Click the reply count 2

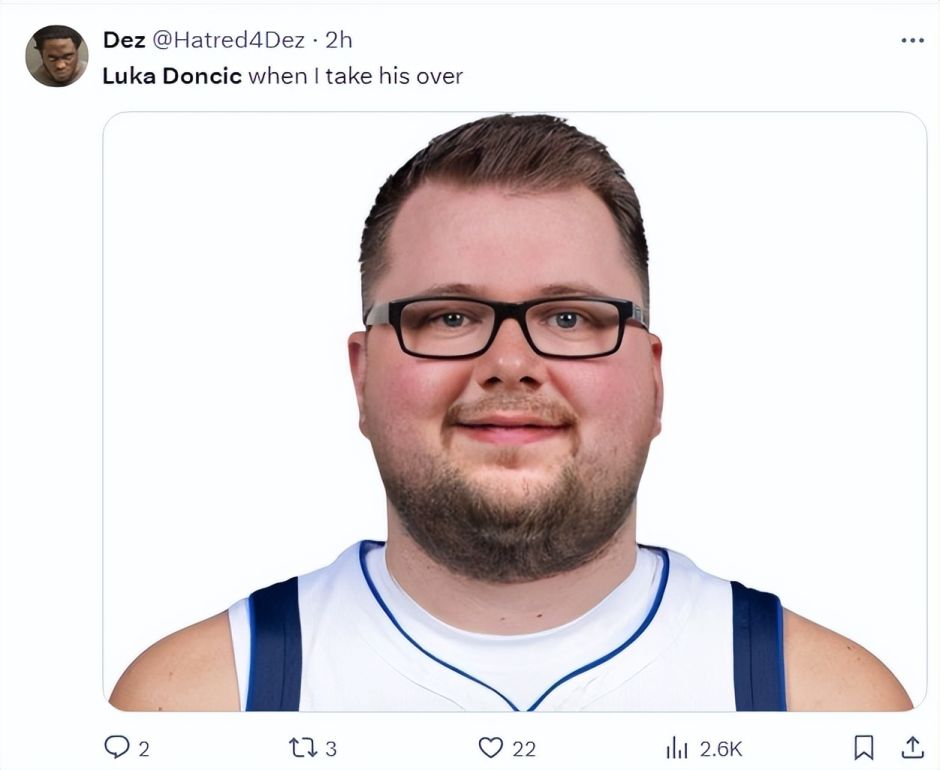[x=144, y=749]
